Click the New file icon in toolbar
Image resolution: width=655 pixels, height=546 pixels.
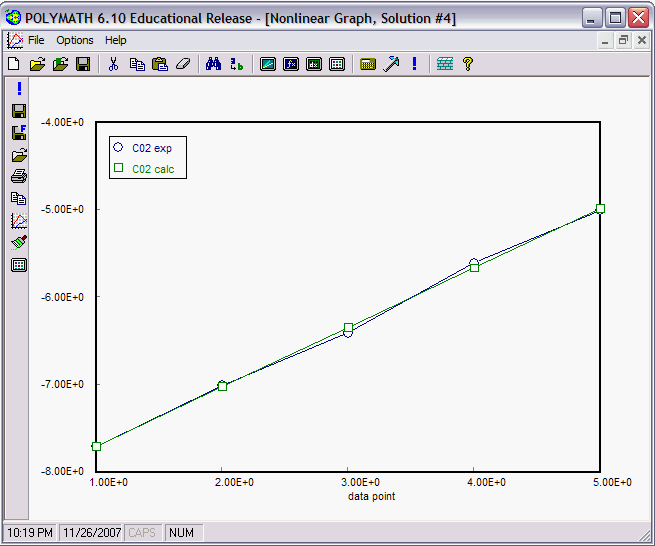tap(14, 64)
